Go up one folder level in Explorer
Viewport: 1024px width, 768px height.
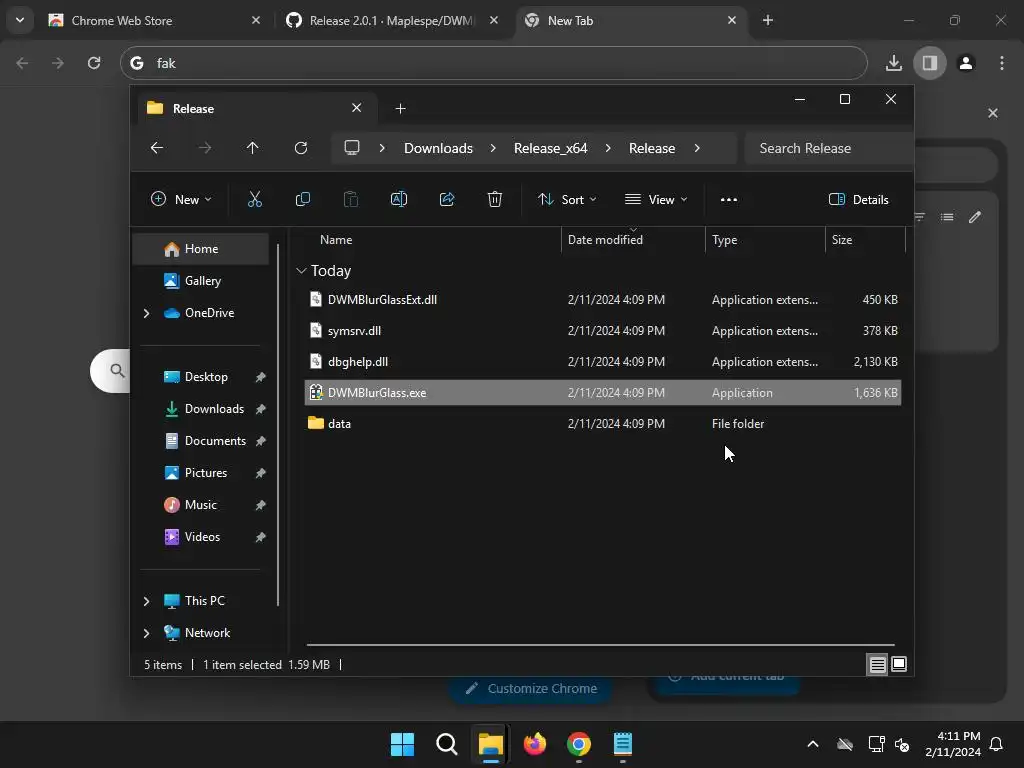253,148
